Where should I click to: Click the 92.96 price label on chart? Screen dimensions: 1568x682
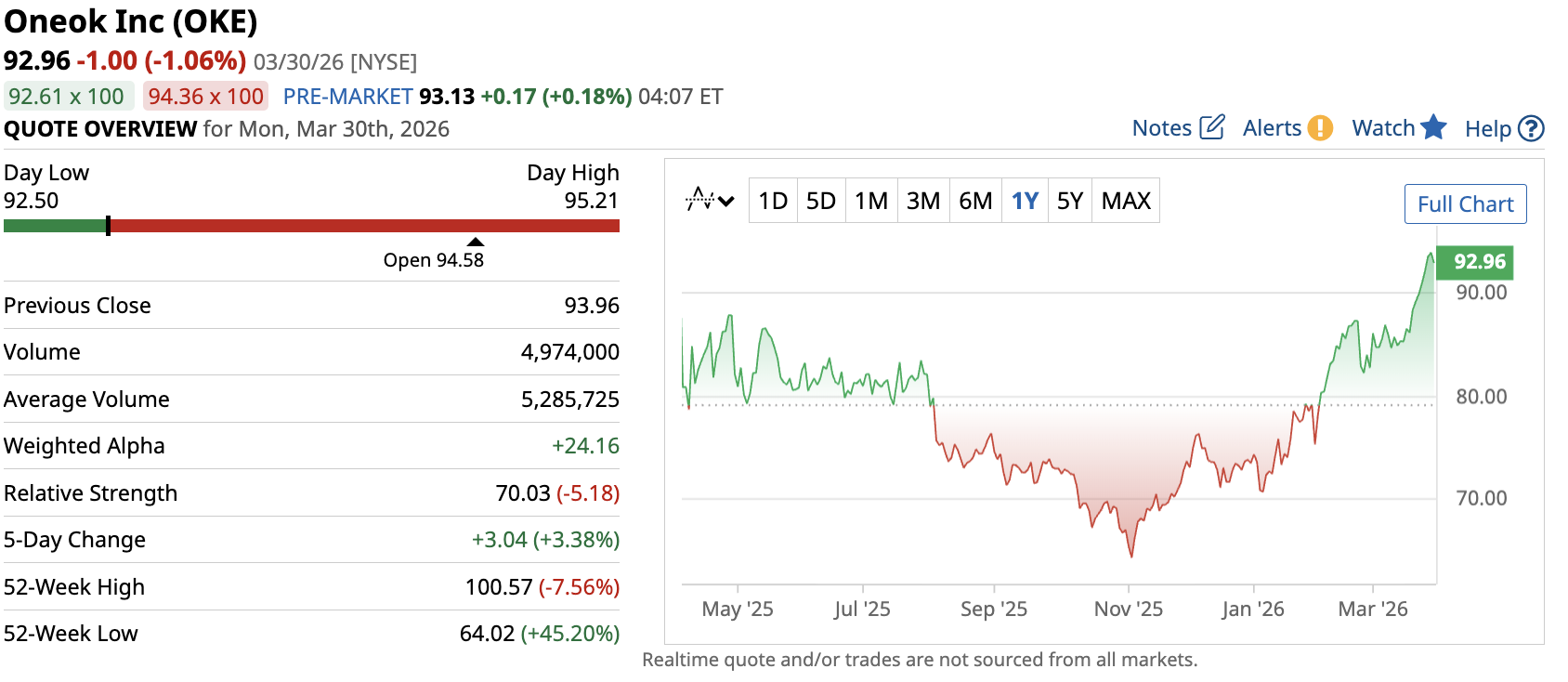[1478, 262]
